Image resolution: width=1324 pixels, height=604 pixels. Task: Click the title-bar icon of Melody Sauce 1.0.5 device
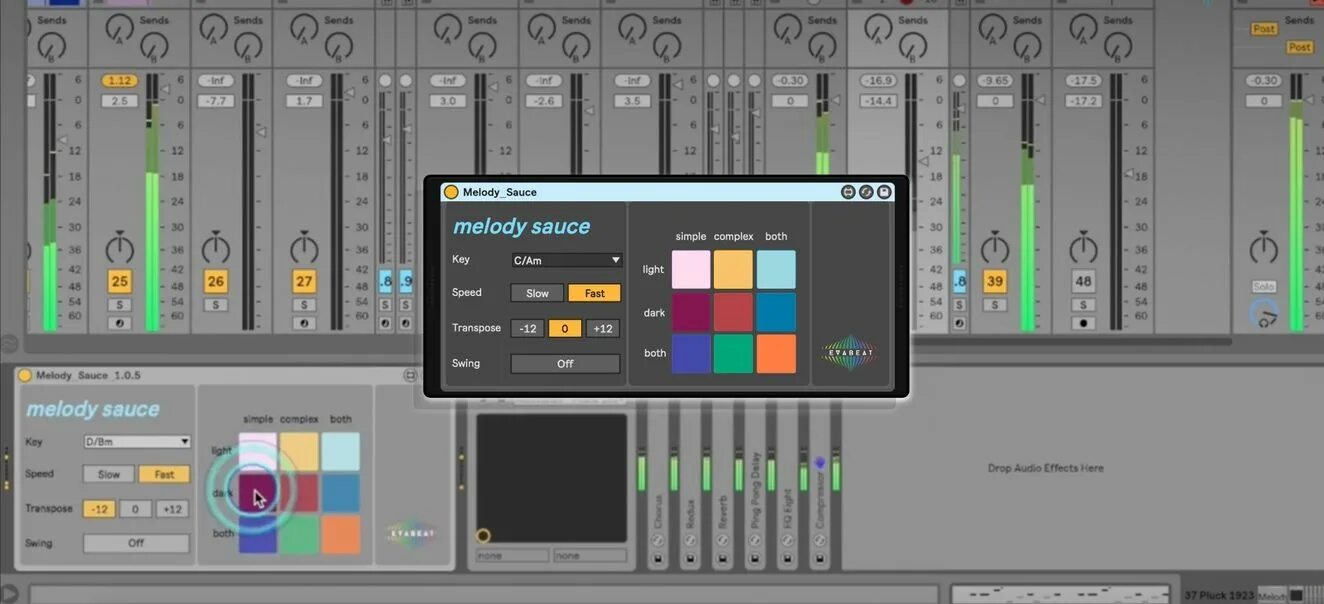point(410,375)
